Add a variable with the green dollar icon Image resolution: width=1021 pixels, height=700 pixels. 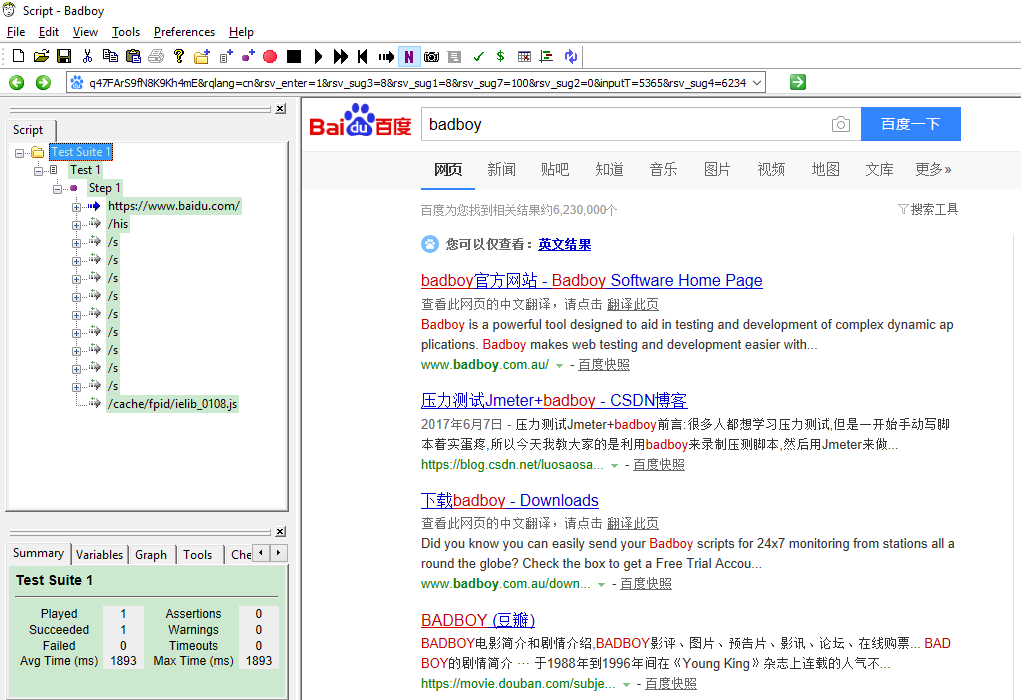[500, 57]
